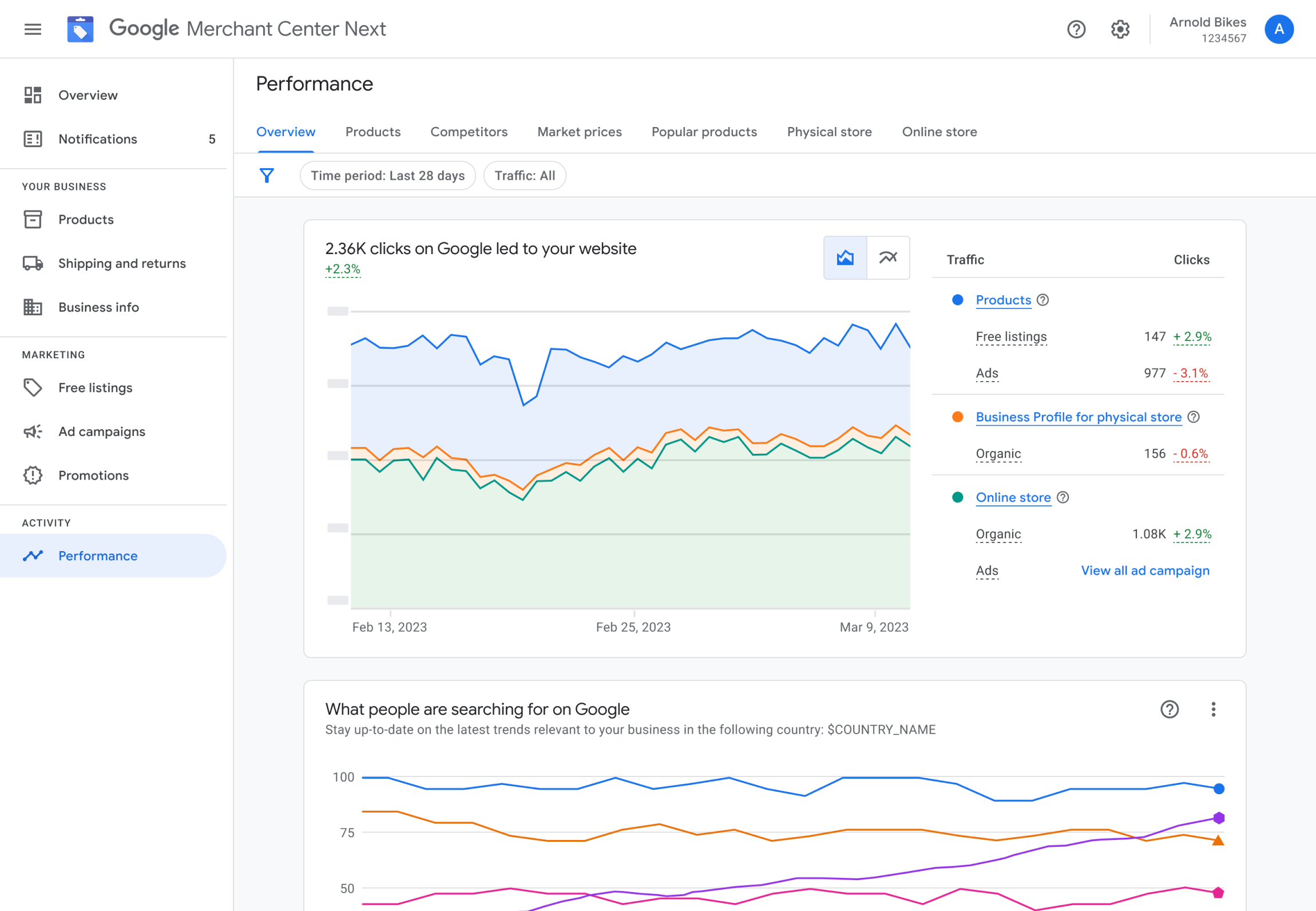
Task: Click the orange Business Profile legend dot
Action: pyautogui.click(x=957, y=417)
